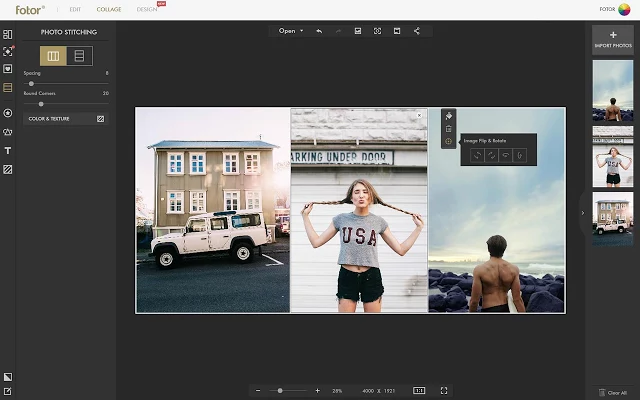This screenshot has height=400, width=640.
Task: Click the 28% zoom value
Action: (x=337, y=391)
